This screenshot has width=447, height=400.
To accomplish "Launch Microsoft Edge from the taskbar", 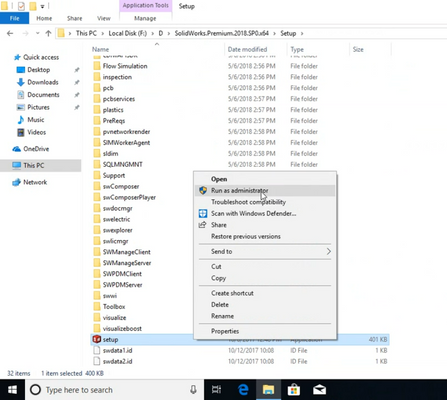I will (x=243, y=390).
